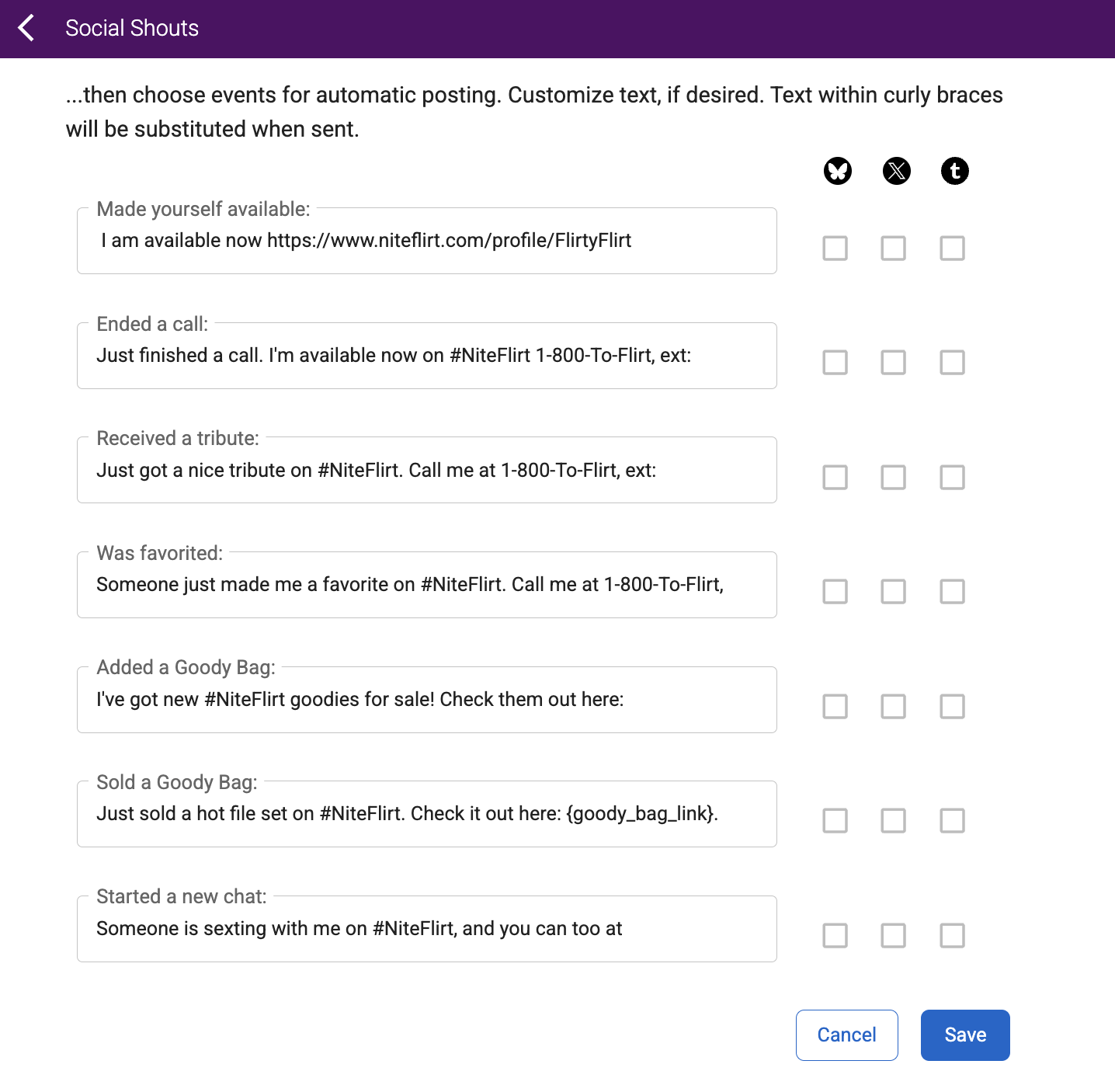Enable Tumblr for Made yourself available

(x=953, y=249)
